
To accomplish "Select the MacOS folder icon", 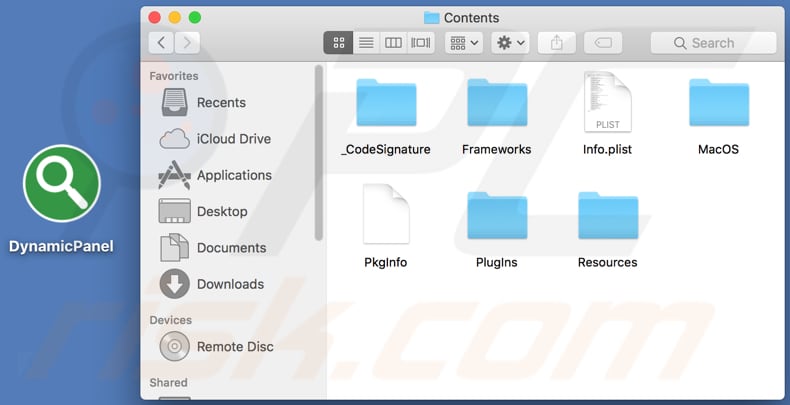I will coord(719,102).
